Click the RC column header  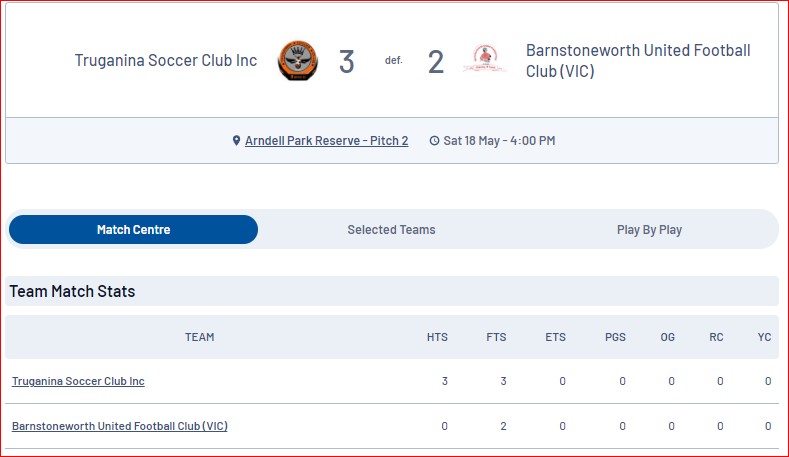717,337
